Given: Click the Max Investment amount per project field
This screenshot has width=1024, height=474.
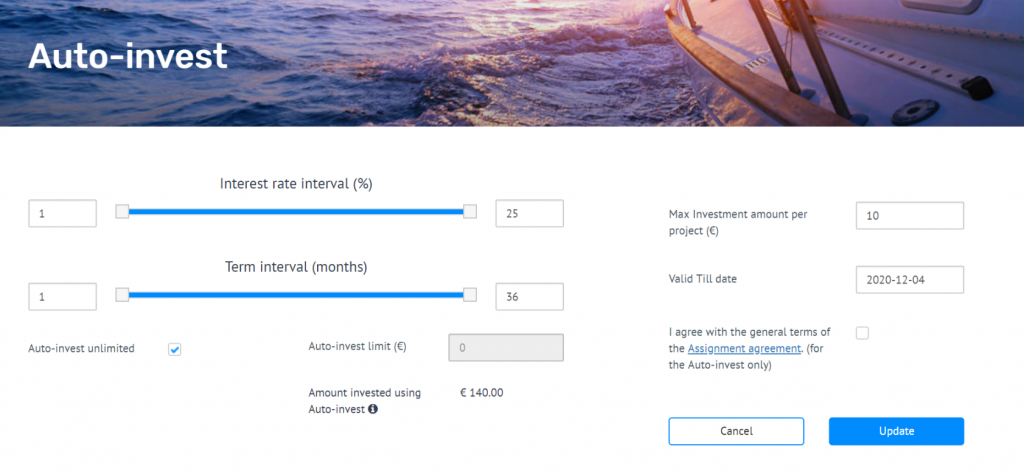Looking at the screenshot, I should pos(909,215).
